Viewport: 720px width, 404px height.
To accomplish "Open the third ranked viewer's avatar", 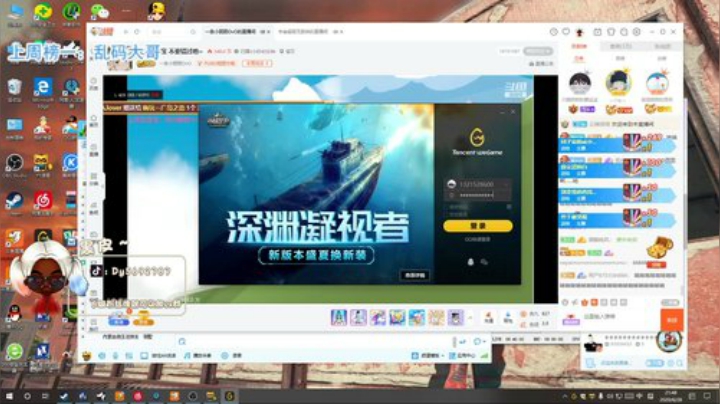I will pos(657,83).
